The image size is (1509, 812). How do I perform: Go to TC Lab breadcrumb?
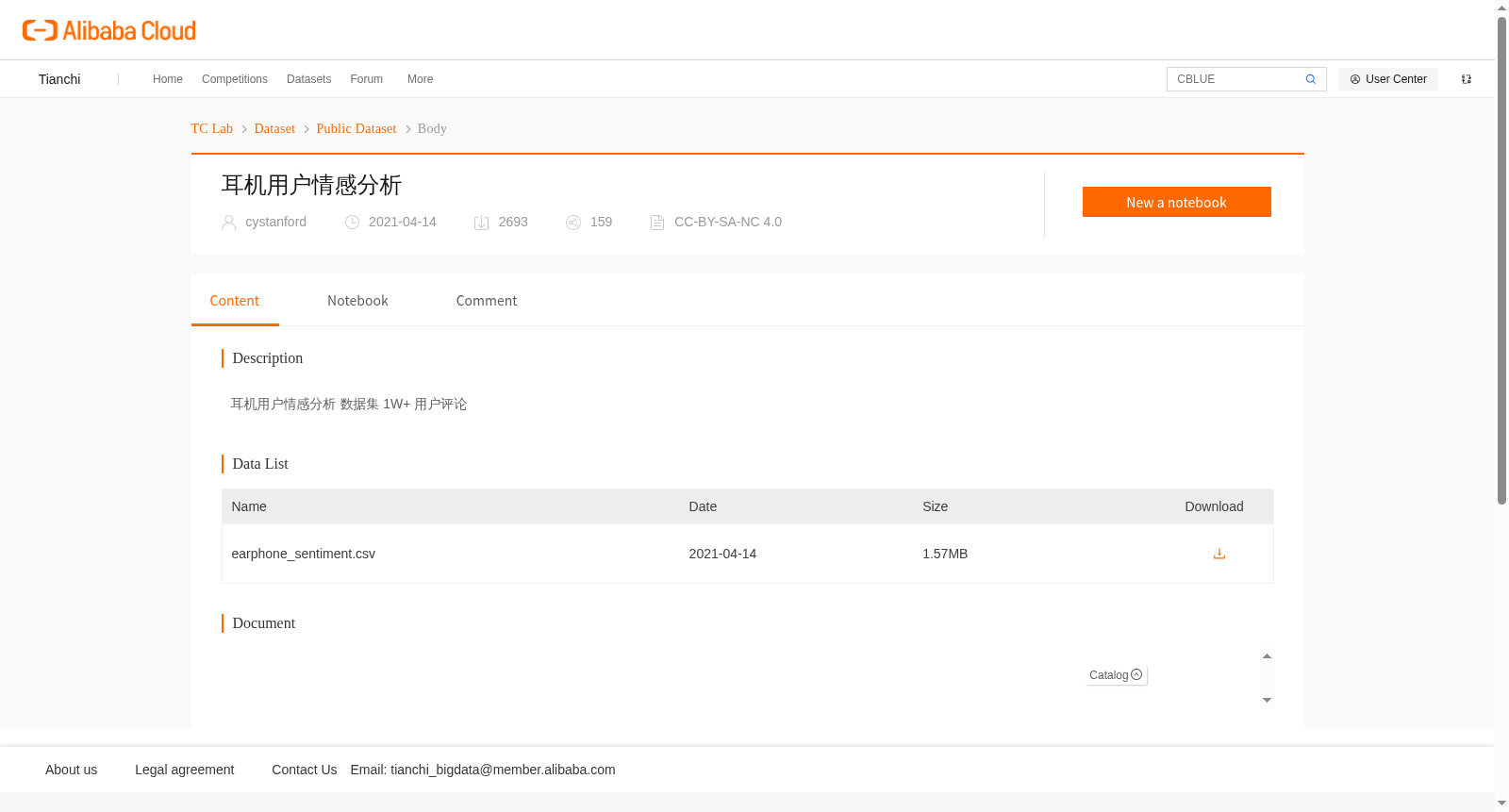tap(212, 128)
